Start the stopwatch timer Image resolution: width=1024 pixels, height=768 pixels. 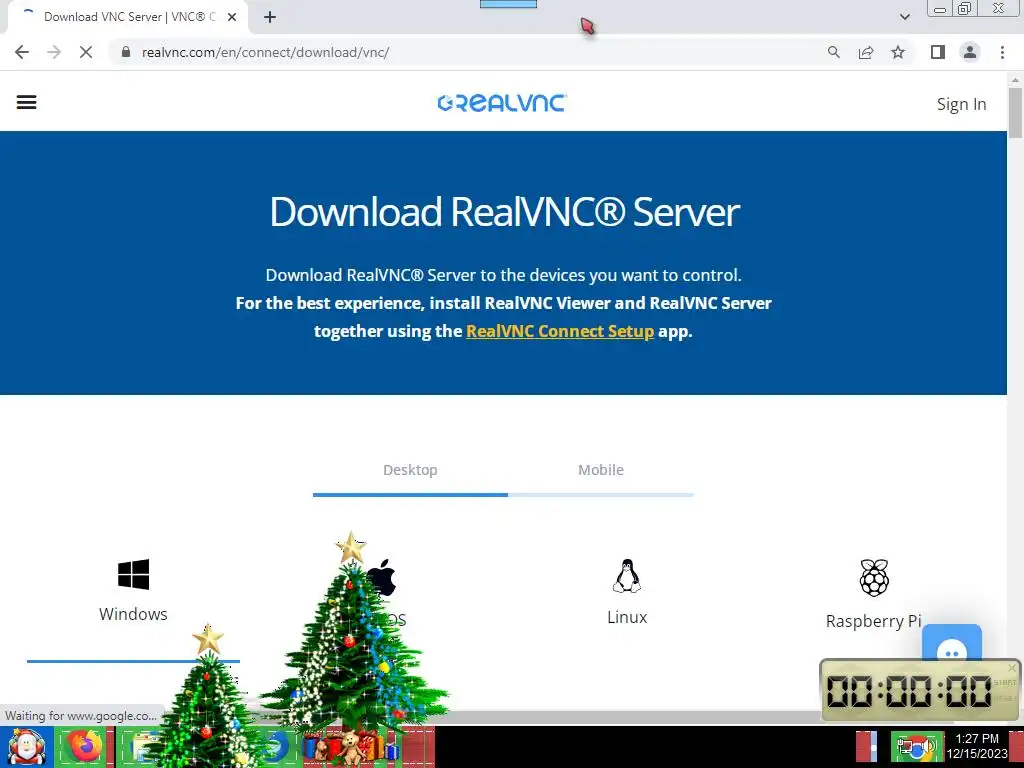pos(1004,682)
